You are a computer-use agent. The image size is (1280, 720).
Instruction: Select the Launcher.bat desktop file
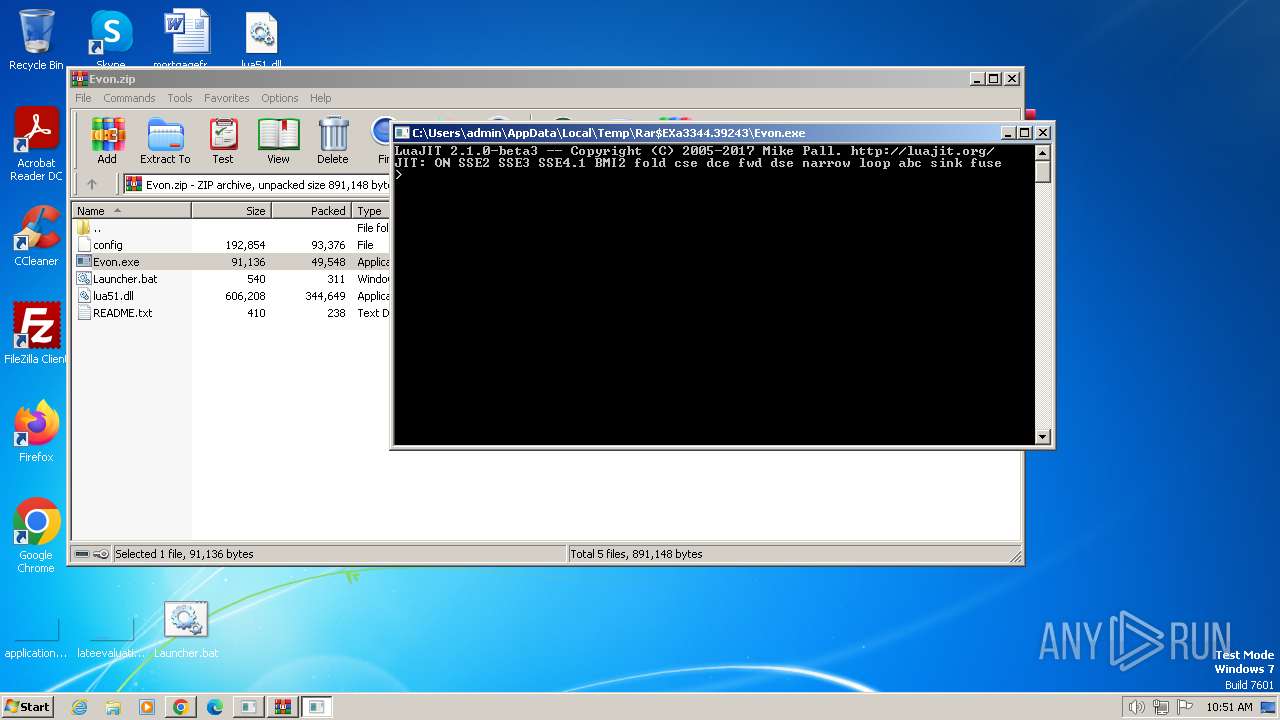click(x=186, y=630)
